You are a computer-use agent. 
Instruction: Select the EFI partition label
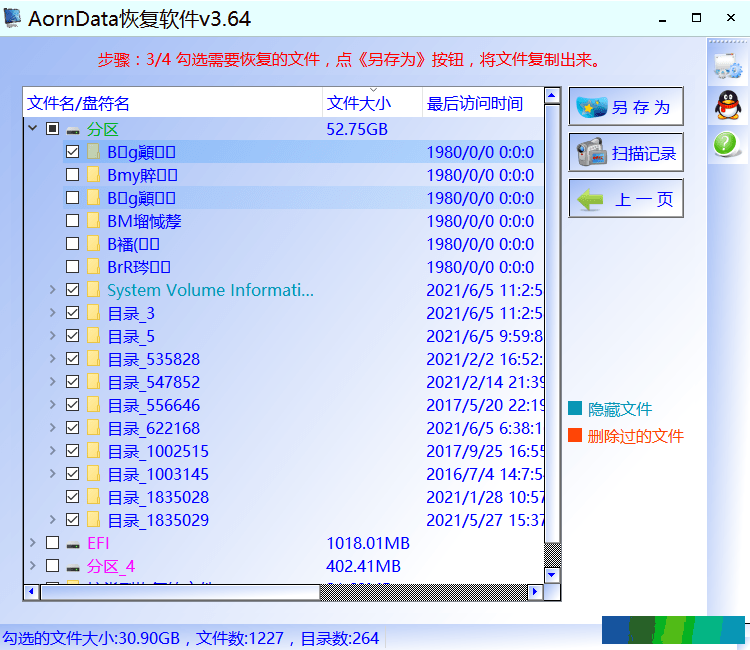(x=98, y=543)
